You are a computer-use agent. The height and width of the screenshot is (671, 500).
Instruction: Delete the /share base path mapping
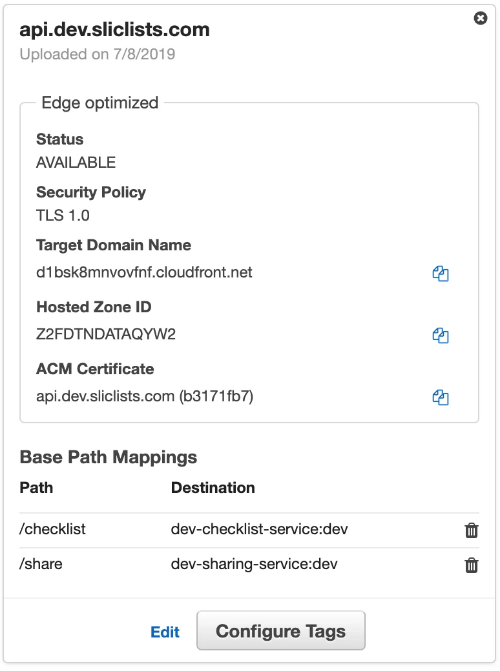[x=471, y=565]
